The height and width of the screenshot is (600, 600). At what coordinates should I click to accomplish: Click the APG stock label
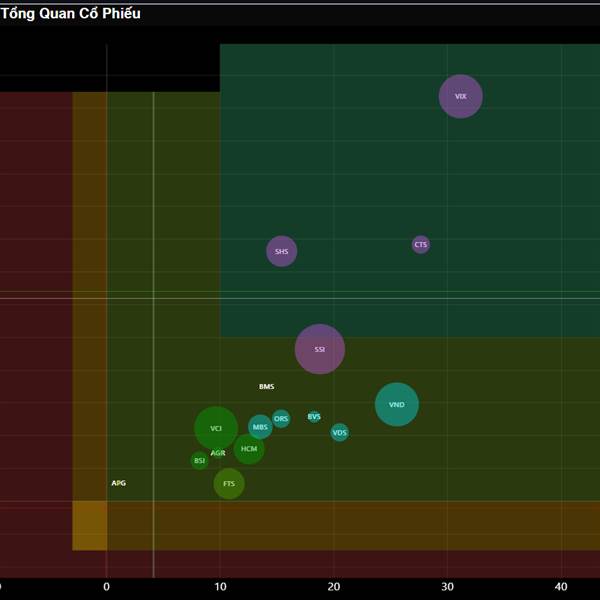[119, 483]
